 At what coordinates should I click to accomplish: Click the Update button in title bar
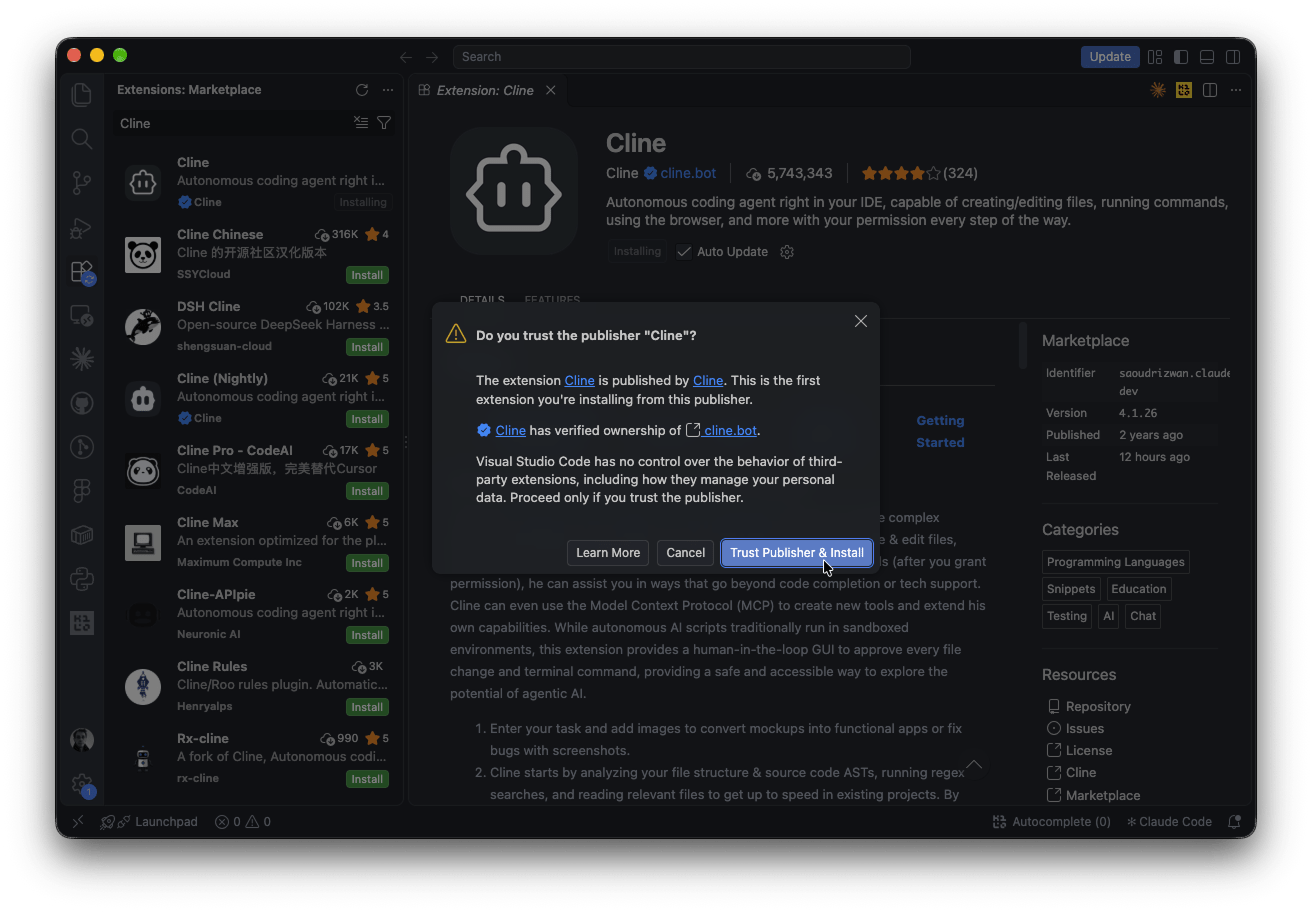(1110, 57)
